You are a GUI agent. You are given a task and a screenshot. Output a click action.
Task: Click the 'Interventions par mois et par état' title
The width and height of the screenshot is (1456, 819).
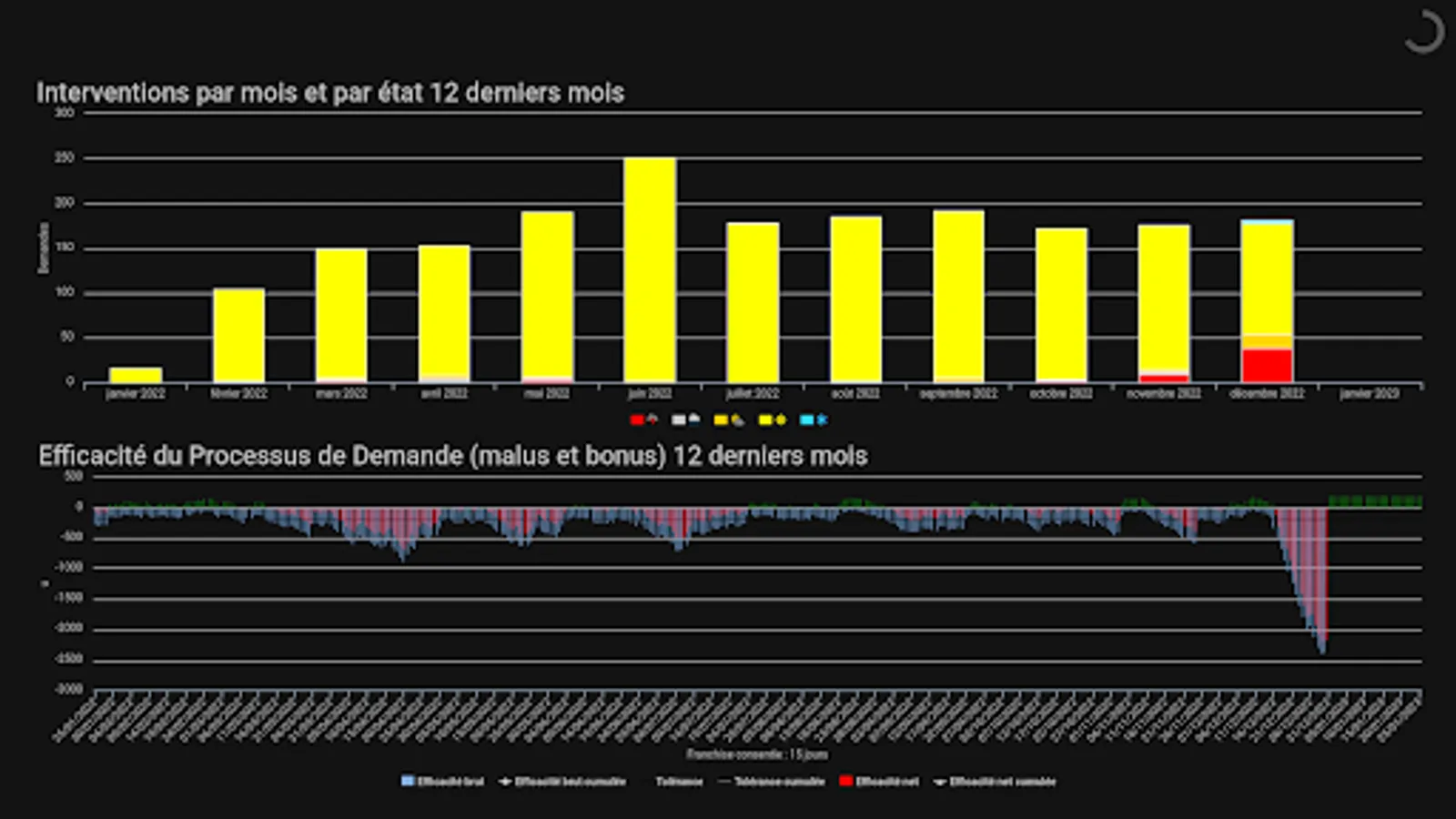pos(330,93)
